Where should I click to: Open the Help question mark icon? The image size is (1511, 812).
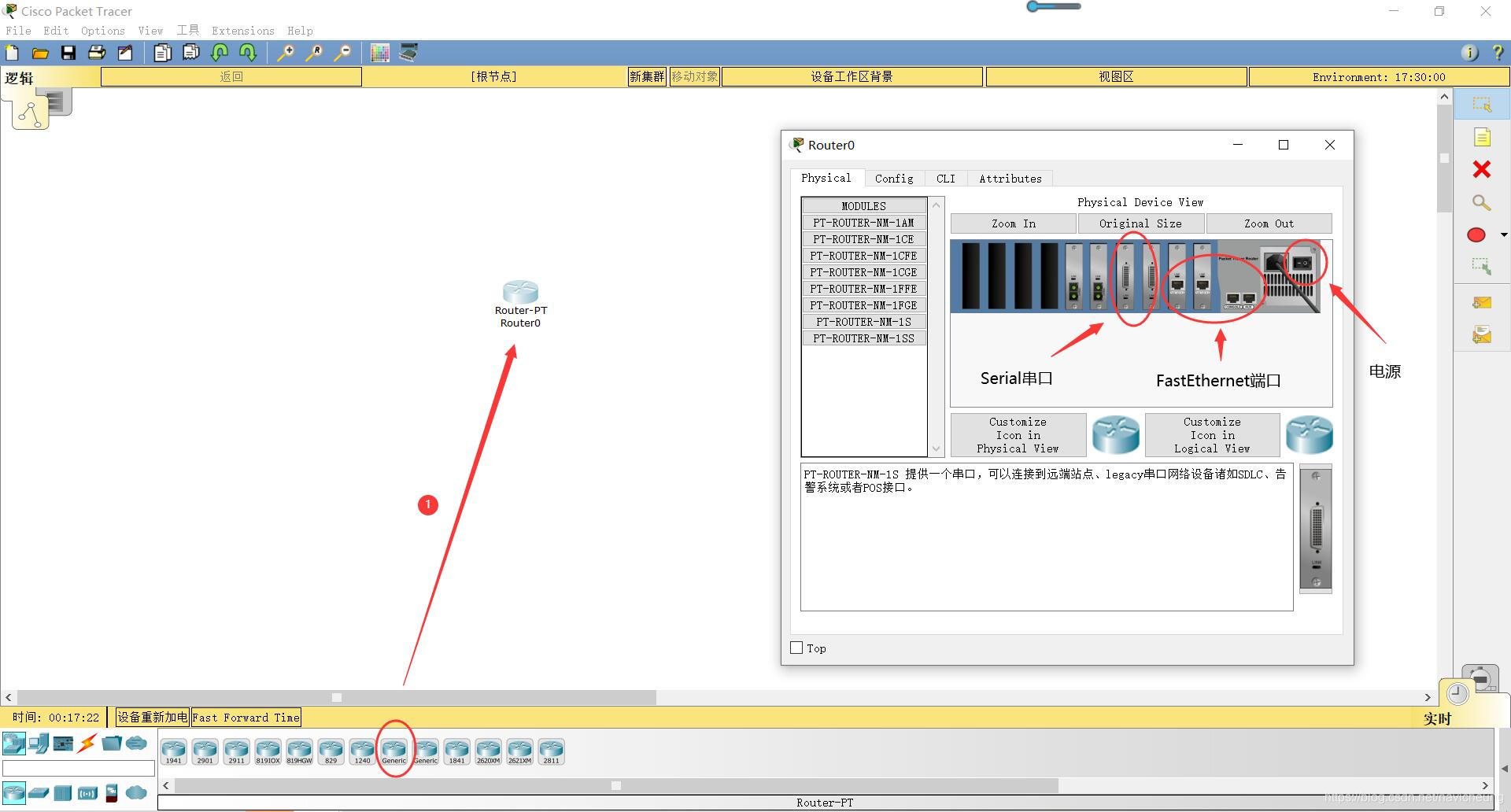pyautogui.click(x=1498, y=53)
